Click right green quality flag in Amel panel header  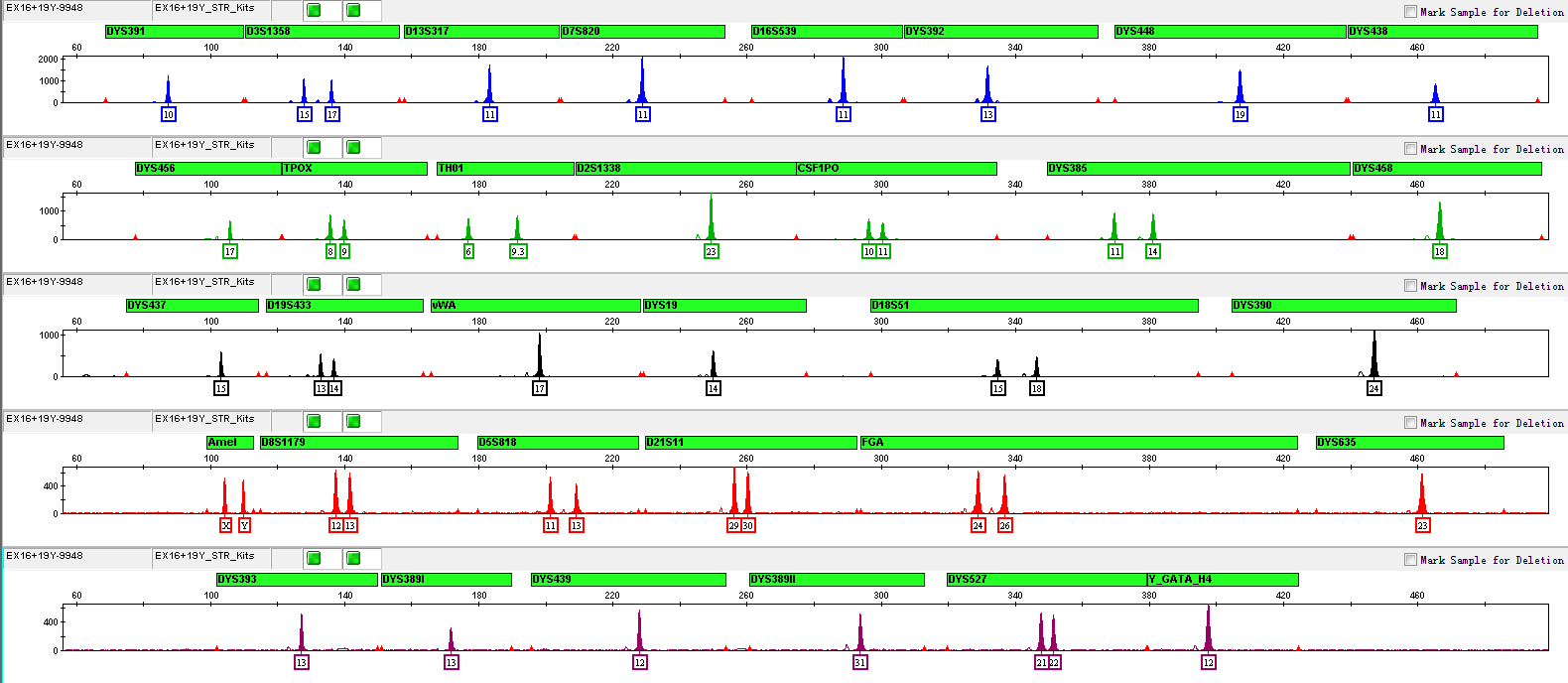click(353, 421)
